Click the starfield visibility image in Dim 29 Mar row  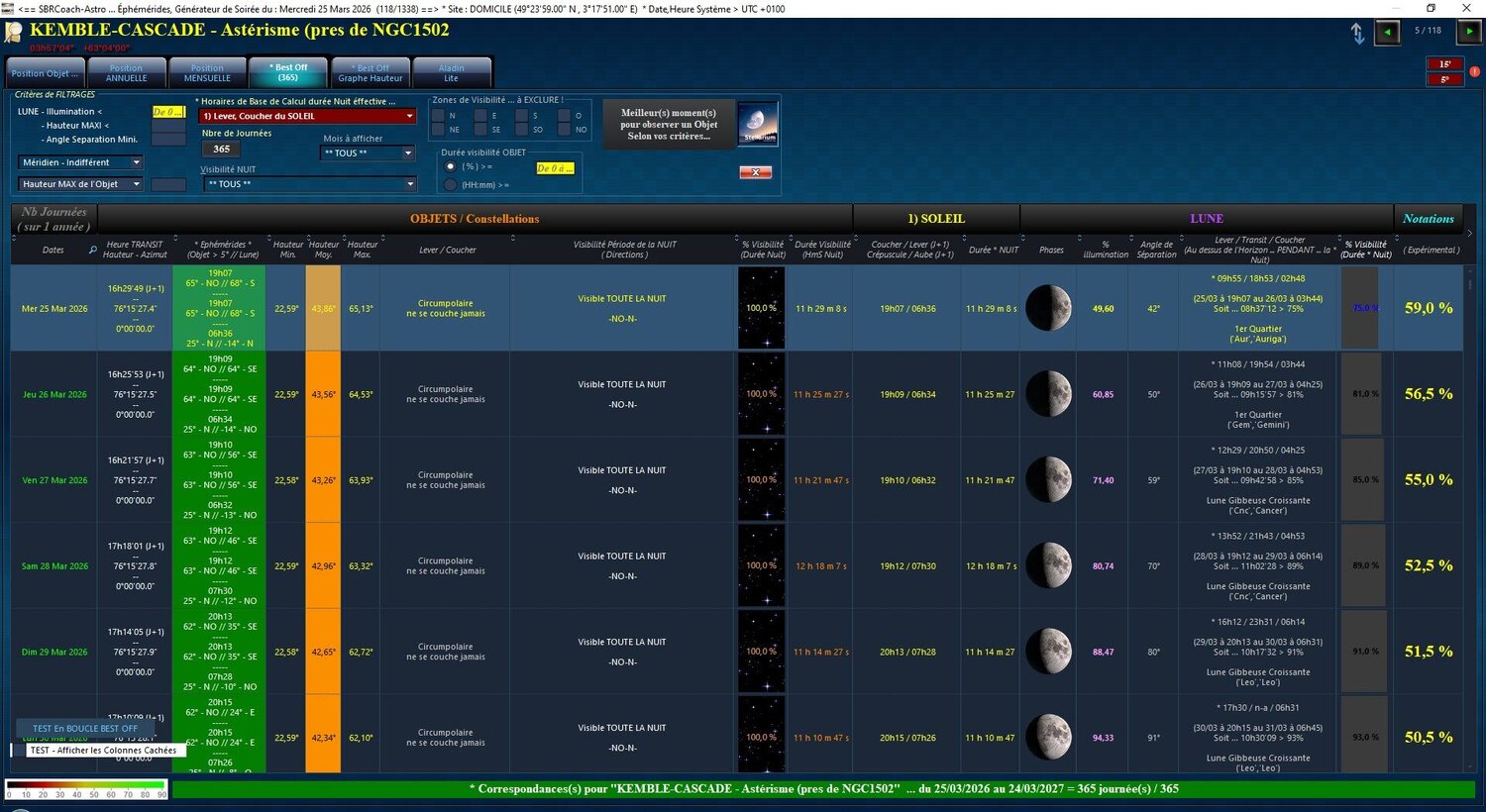pyautogui.click(x=762, y=652)
